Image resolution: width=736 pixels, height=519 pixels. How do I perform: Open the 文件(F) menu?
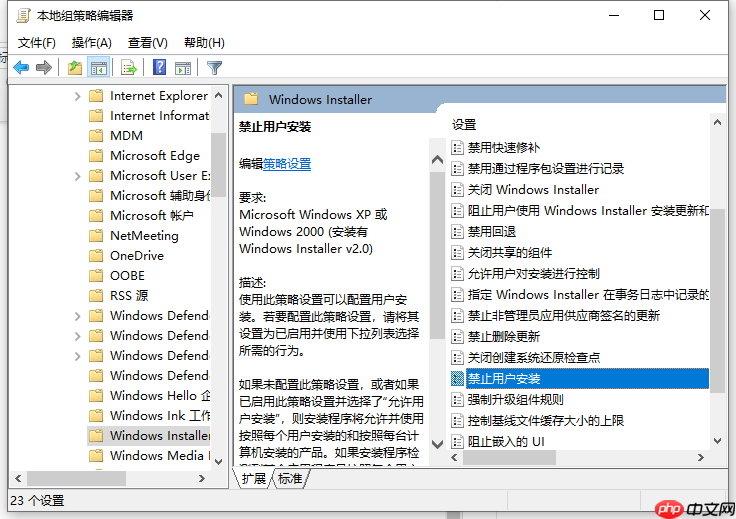pos(37,43)
